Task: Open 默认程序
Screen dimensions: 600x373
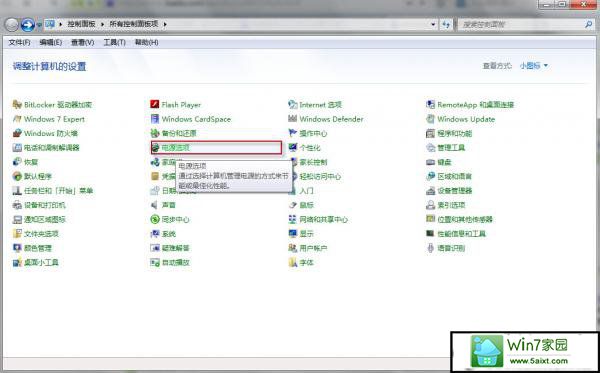Action: [x=32, y=176]
